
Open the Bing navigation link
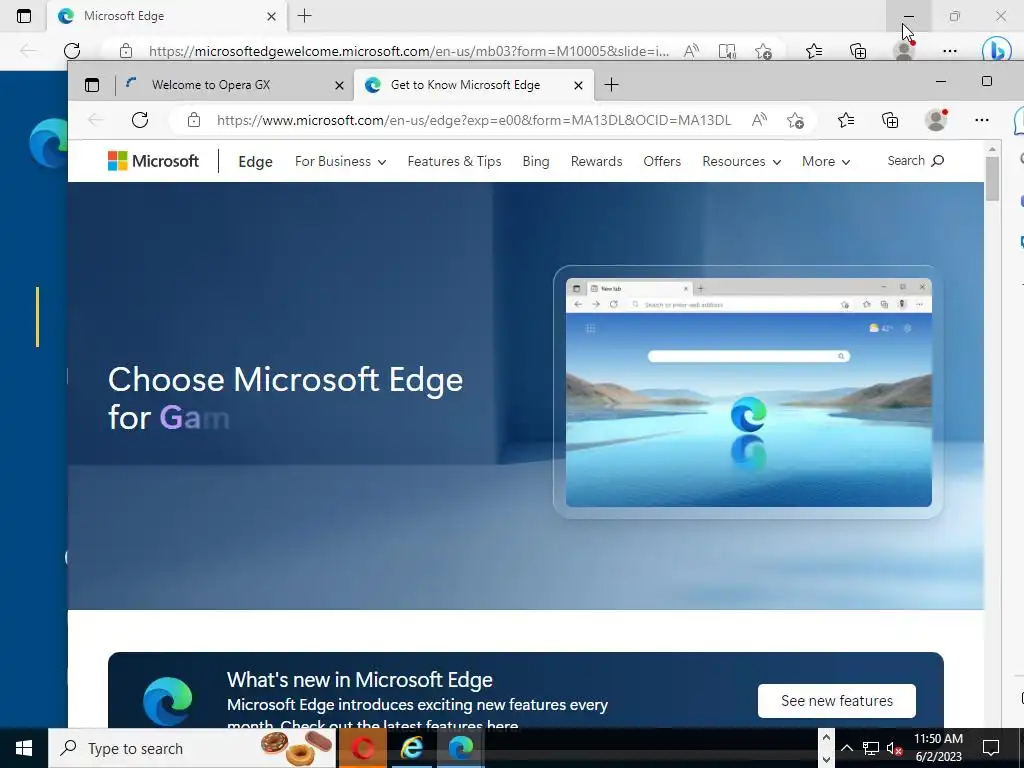536,161
